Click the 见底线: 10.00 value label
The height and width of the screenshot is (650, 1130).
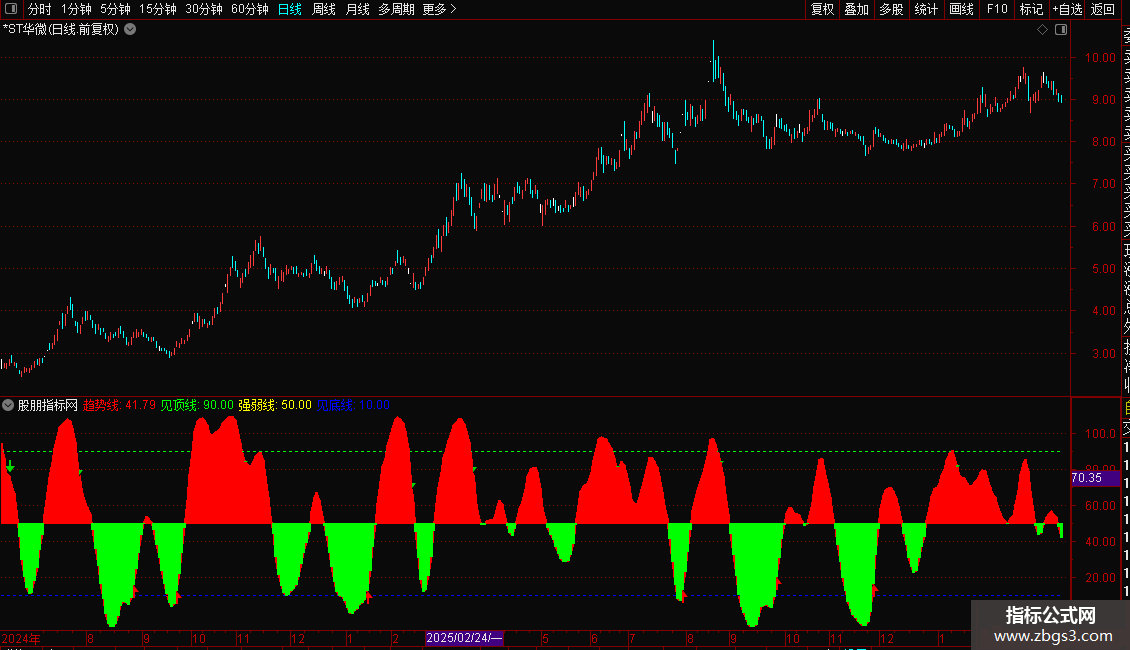click(353, 405)
